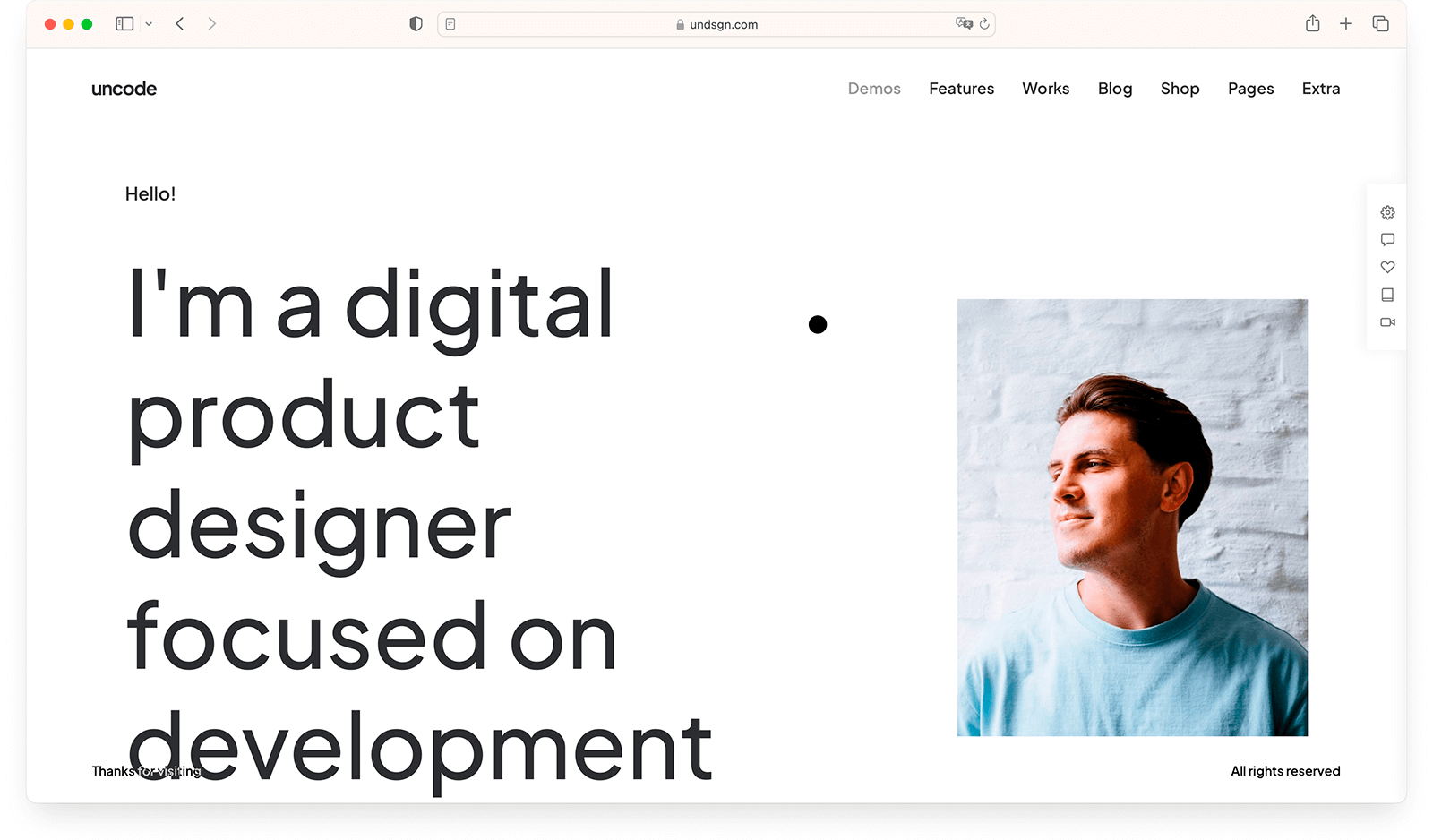Open the Shop menu item
This screenshot has width=1433, height=840.
click(1180, 89)
